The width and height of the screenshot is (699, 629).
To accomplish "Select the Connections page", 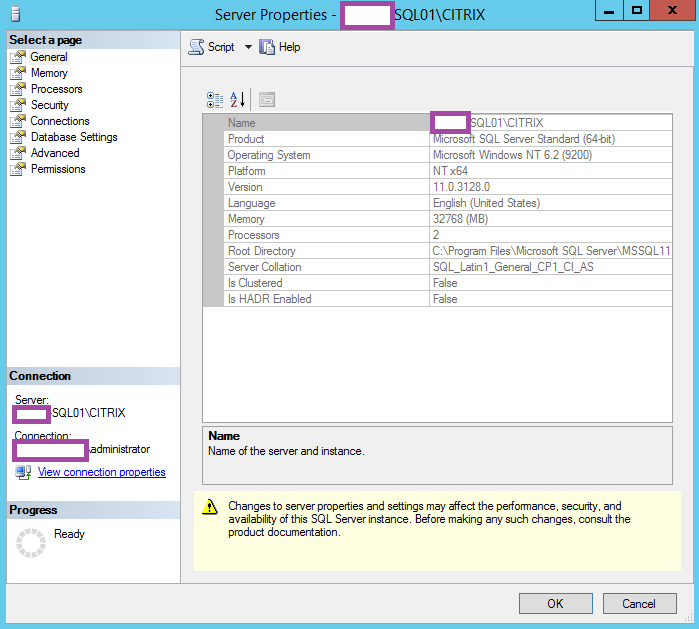I will pyautogui.click(x=60, y=121).
